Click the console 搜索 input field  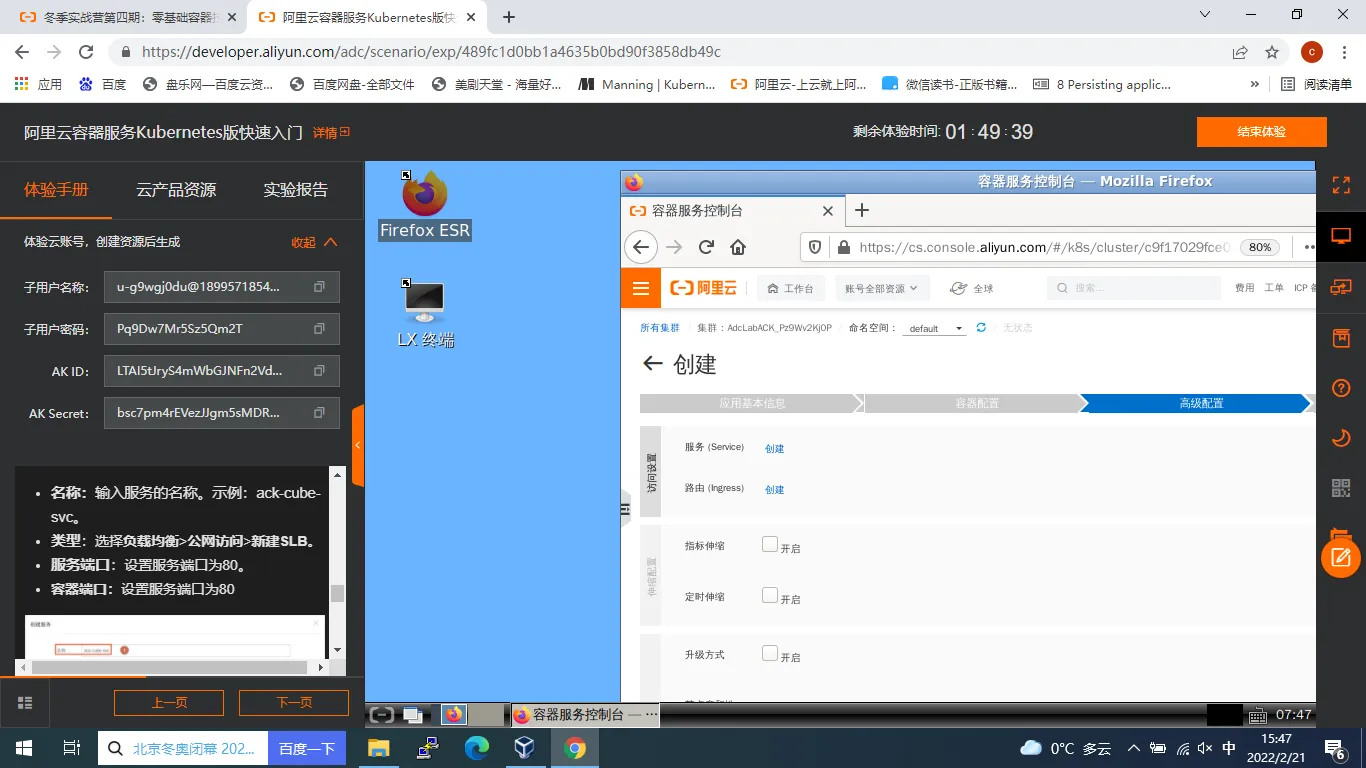tap(1134, 288)
